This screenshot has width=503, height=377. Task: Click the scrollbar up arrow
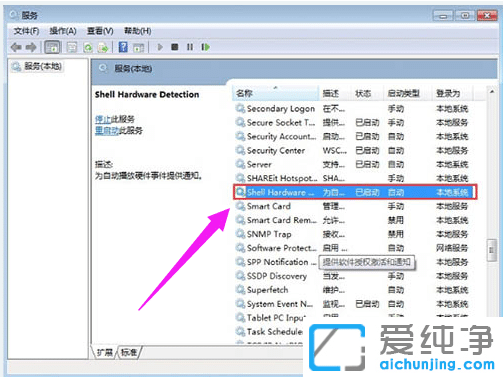point(492,91)
